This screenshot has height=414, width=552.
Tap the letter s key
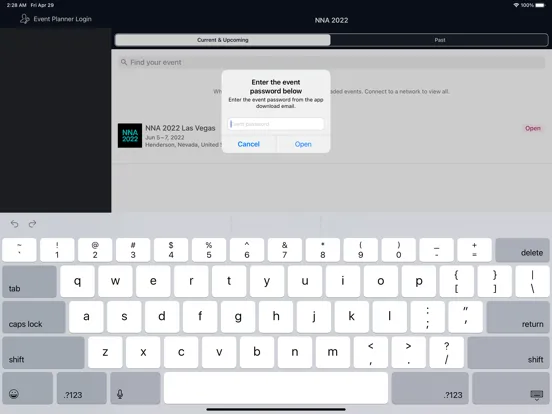point(124,317)
